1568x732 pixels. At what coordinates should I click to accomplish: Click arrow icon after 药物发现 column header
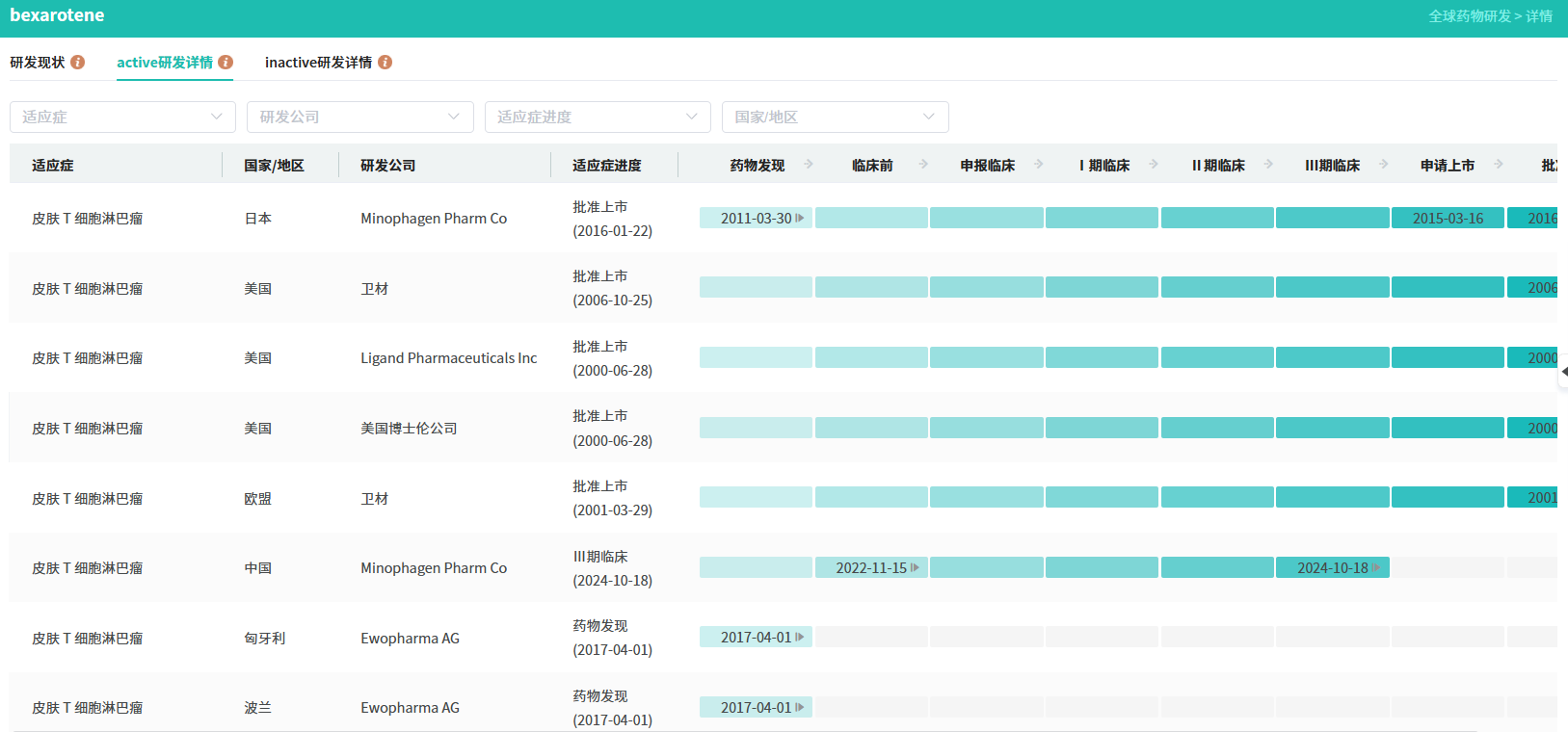809,165
